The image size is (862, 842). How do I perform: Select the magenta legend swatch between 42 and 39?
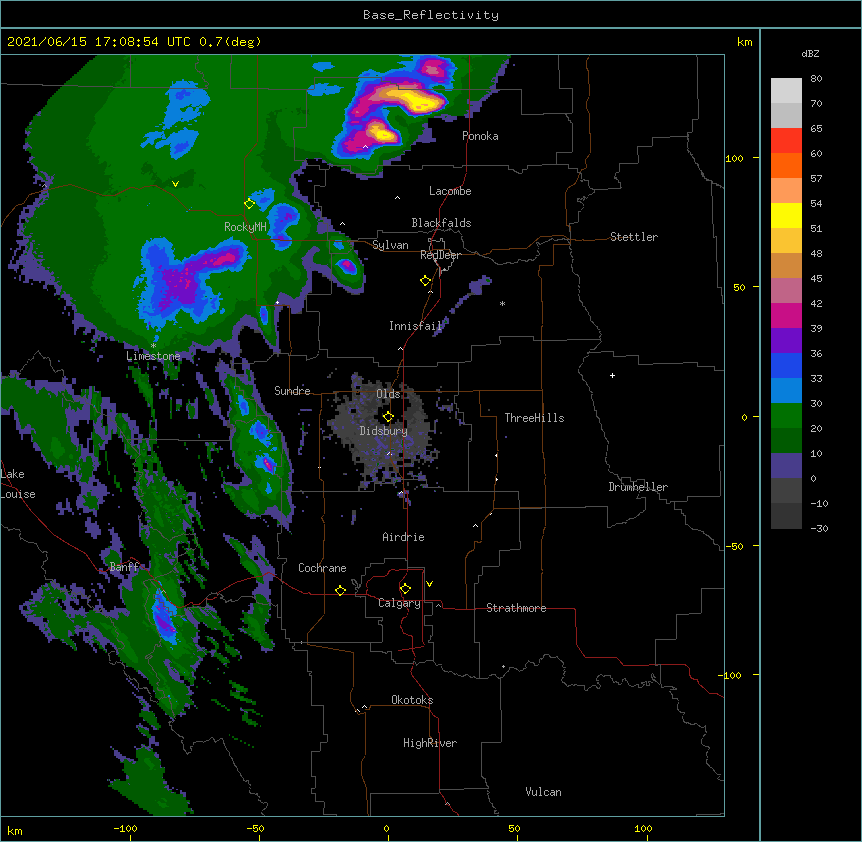786,316
